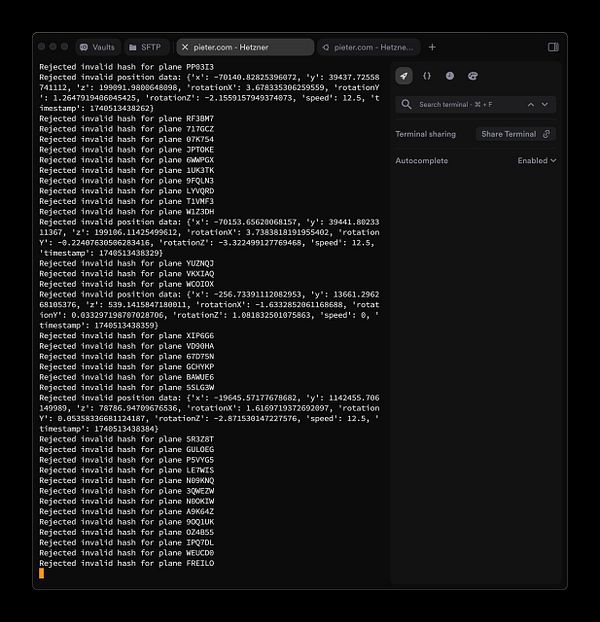Click the 'Autocomplete' label

(x=422, y=161)
